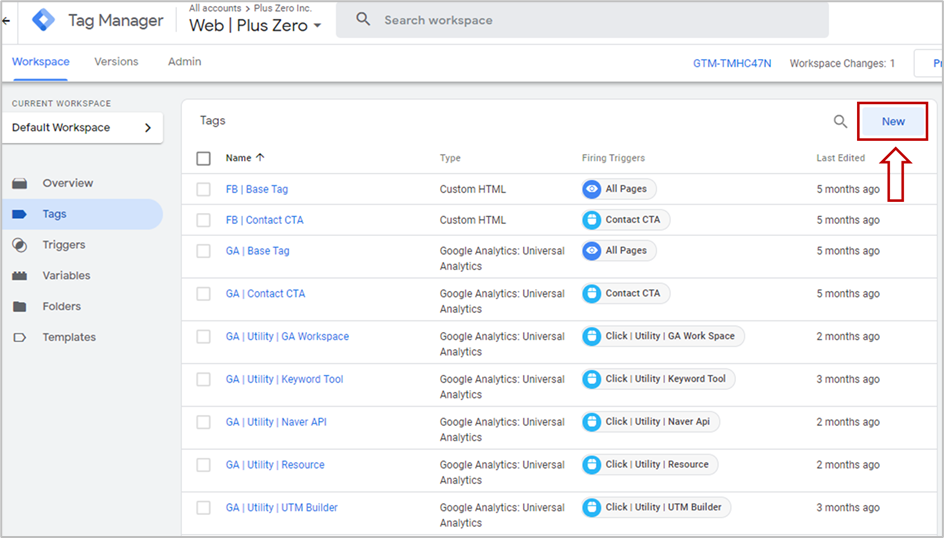Click the Overview sidebar icon

pos(20,183)
